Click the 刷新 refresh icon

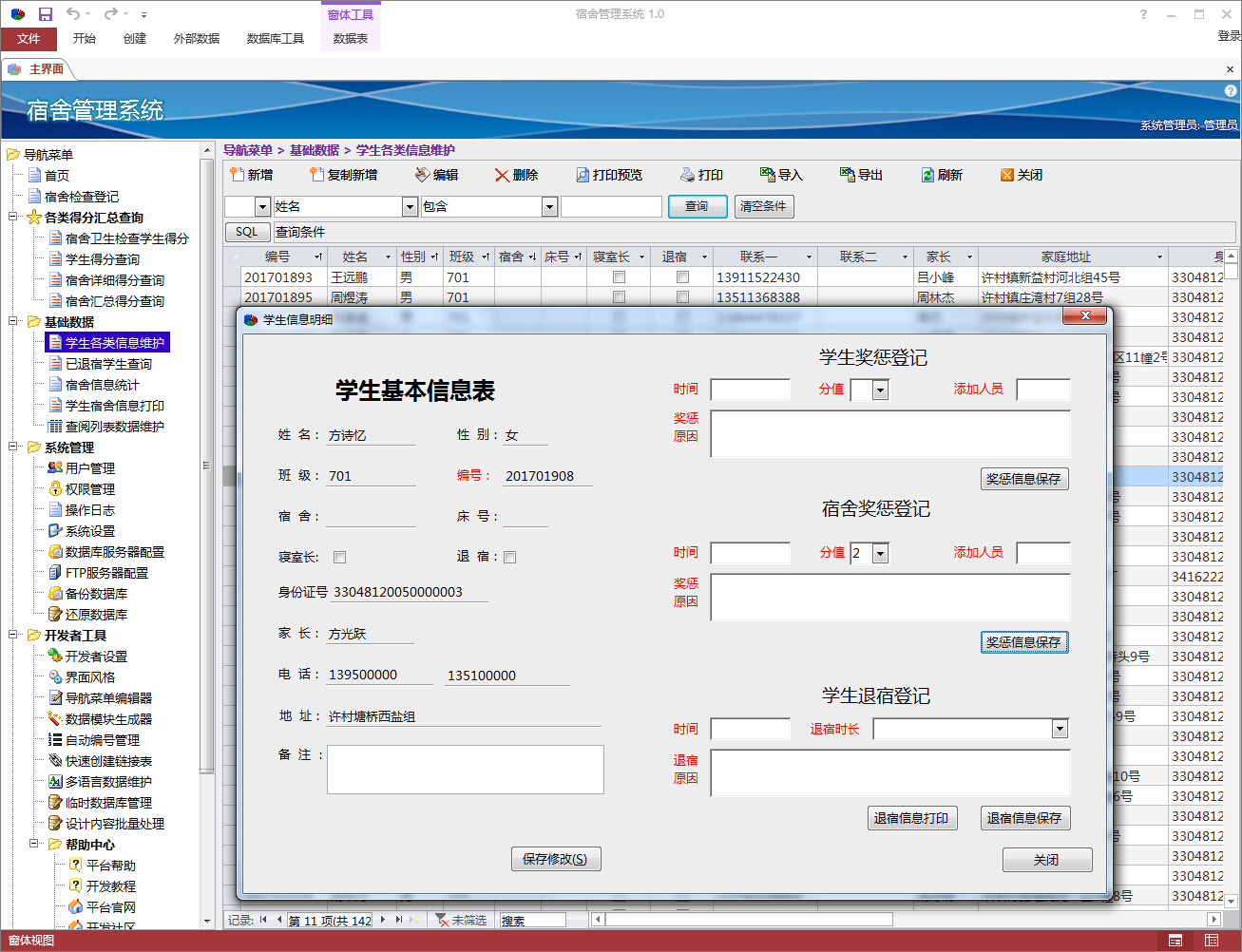tap(927, 175)
